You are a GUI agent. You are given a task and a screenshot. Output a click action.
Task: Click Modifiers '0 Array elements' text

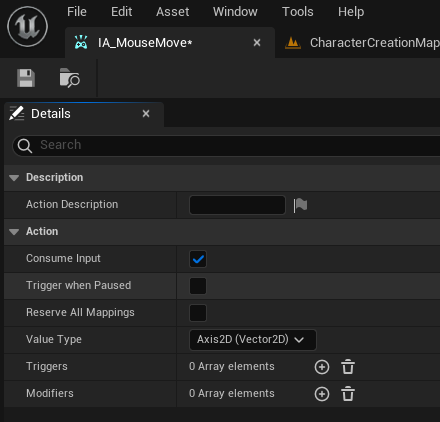[x=232, y=394]
